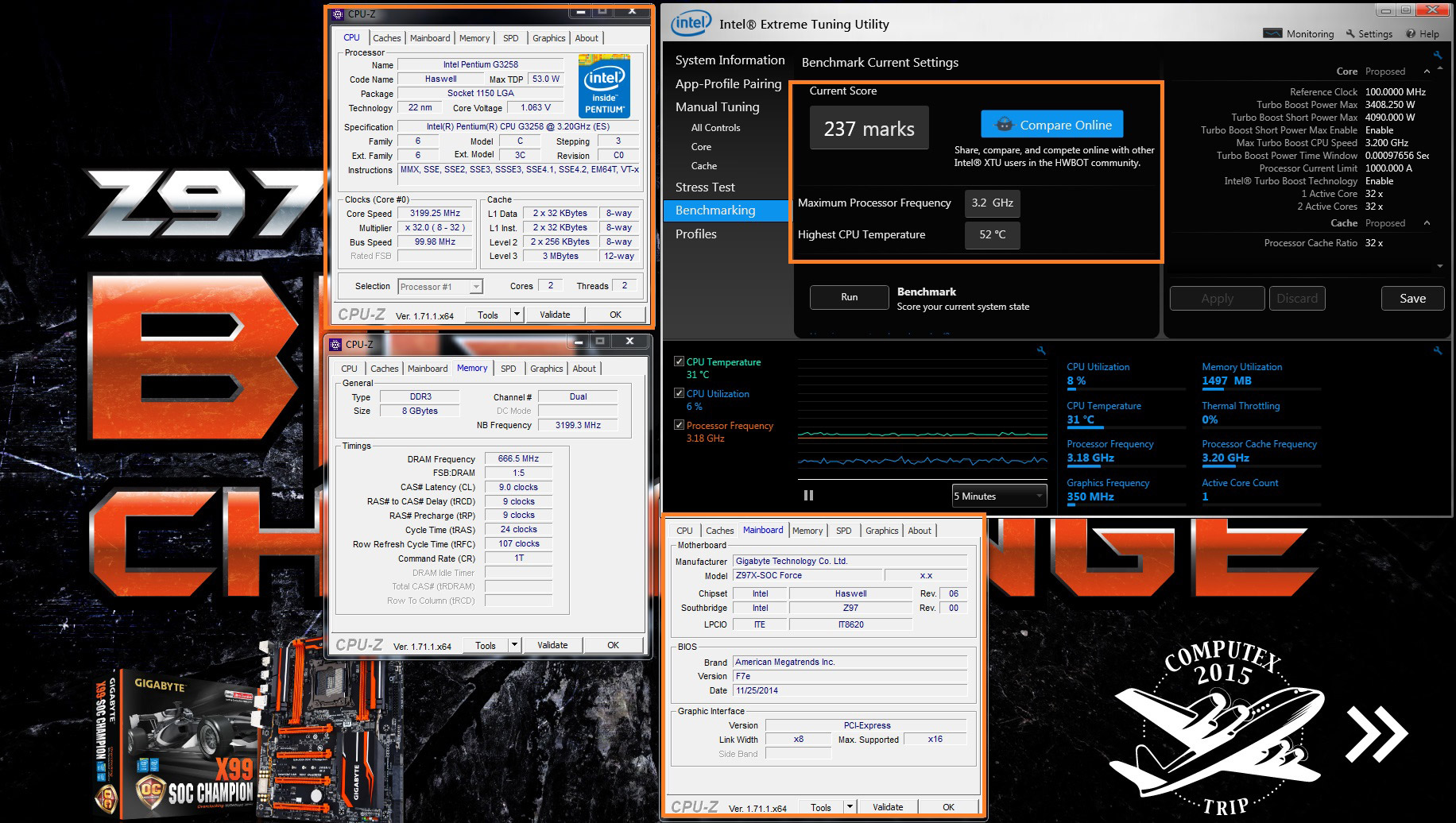Click Validate in the CPU-Z CPU window
Viewport: 1456px width, 823px height.
[555, 315]
